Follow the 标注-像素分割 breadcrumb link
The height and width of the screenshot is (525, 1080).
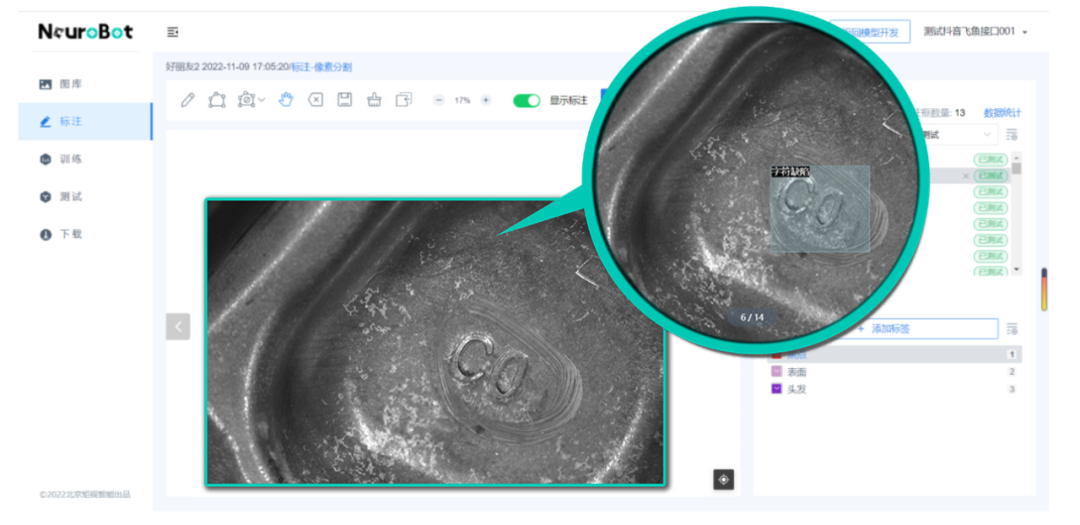coord(322,68)
